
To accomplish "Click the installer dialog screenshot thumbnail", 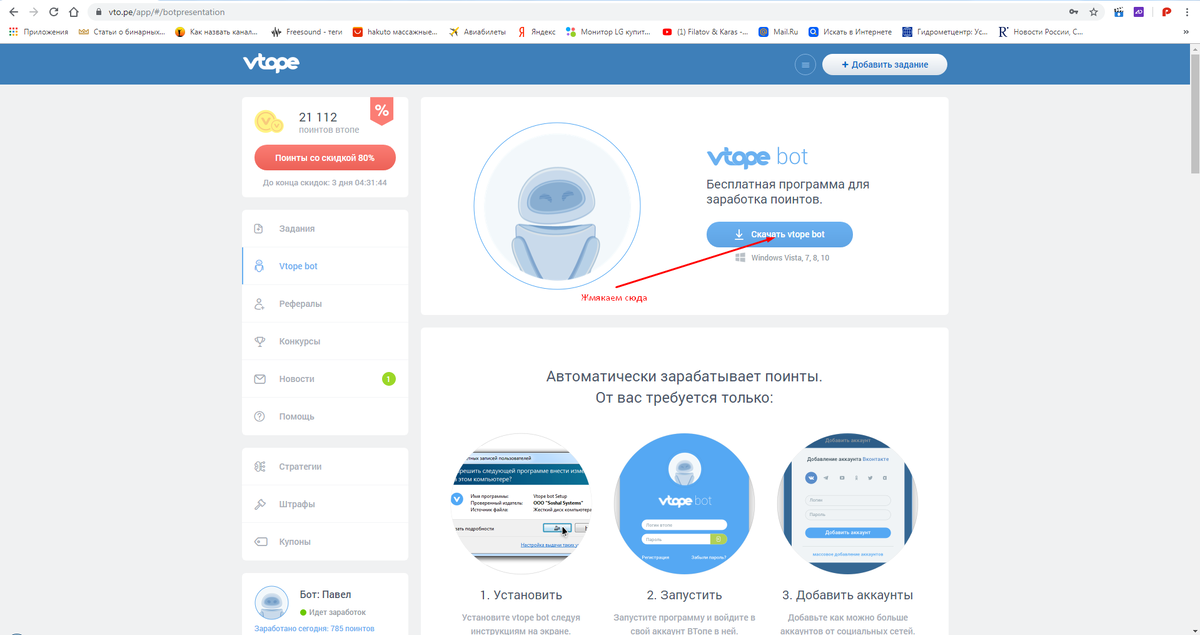I will [519, 502].
